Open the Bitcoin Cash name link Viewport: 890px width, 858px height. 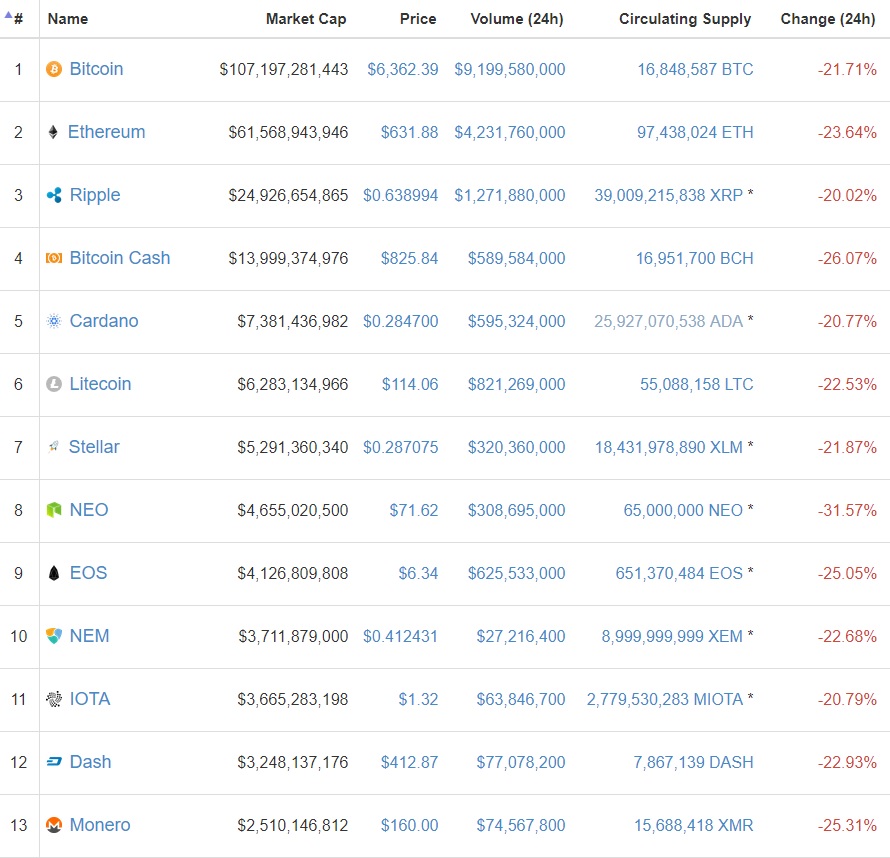point(120,258)
